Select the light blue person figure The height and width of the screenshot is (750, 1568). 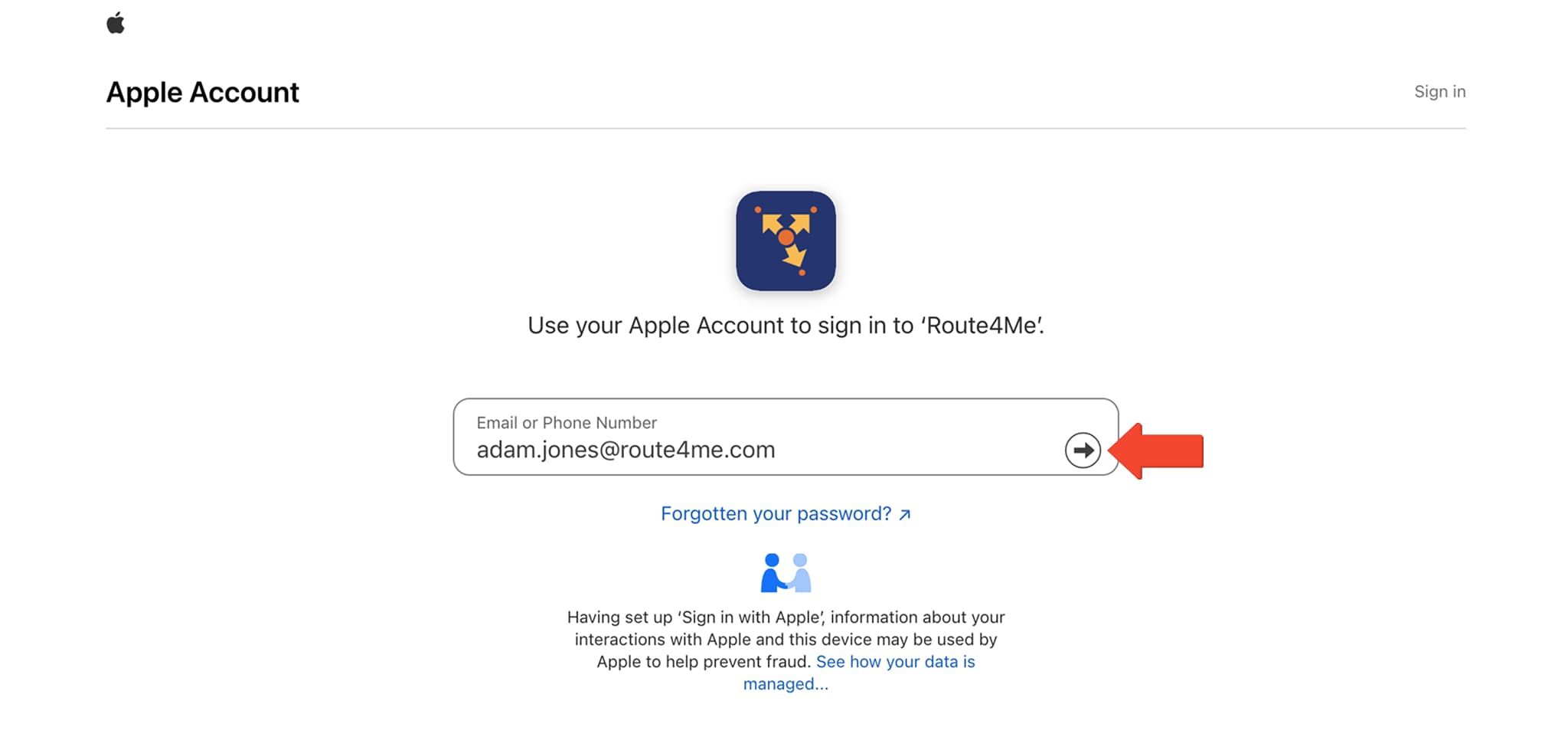pos(799,573)
